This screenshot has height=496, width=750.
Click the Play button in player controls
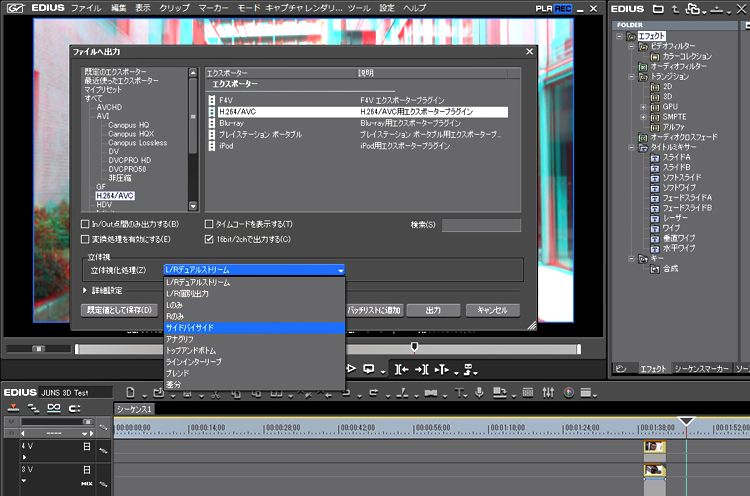(x=352, y=369)
